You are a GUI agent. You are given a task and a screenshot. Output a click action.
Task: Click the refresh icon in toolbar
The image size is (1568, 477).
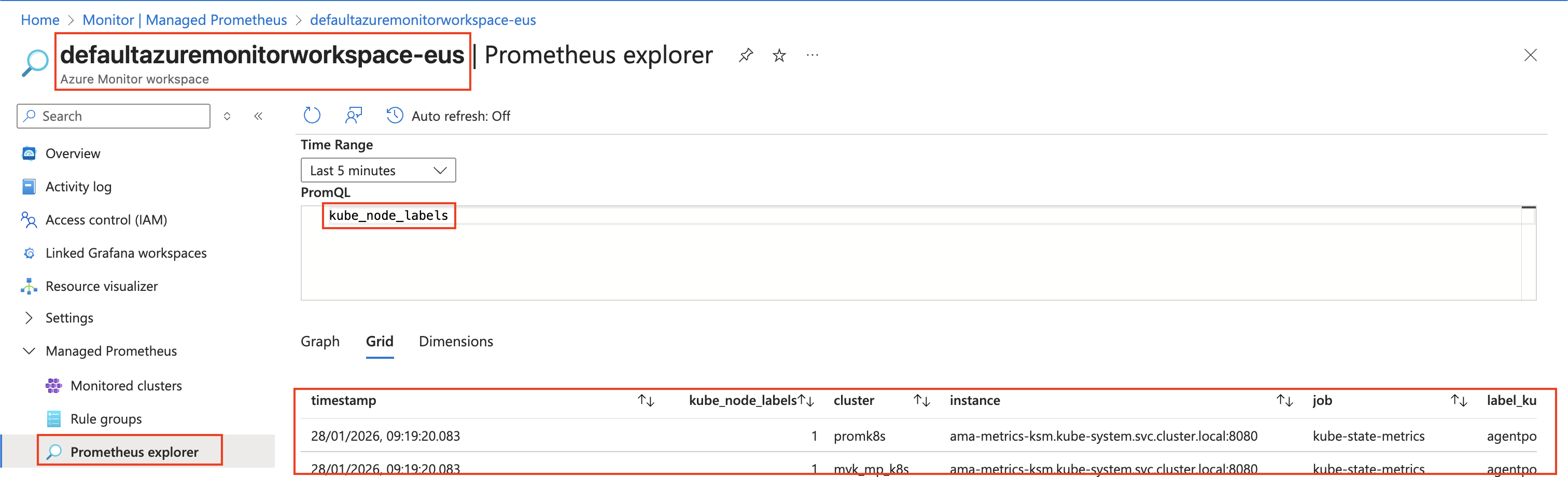pyautogui.click(x=312, y=116)
